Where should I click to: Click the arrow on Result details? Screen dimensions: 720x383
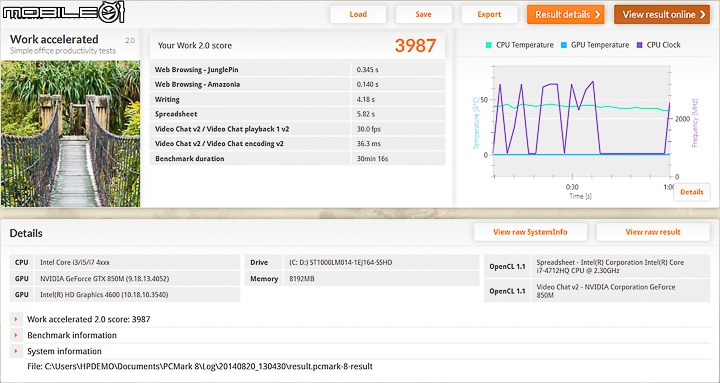click(x=597, y=14)
